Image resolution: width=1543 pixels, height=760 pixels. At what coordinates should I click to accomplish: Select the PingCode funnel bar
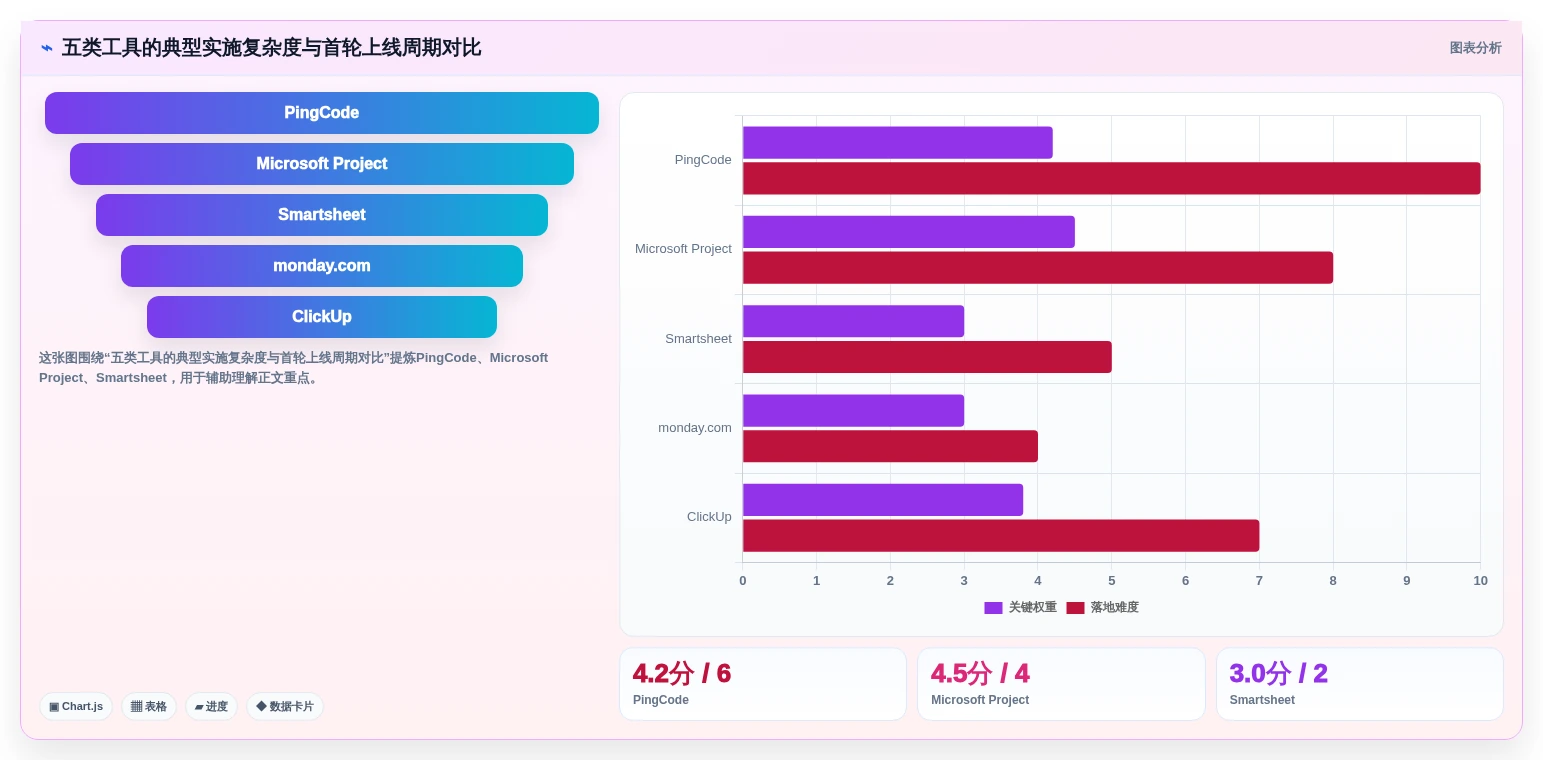click(x=322, y=113)
